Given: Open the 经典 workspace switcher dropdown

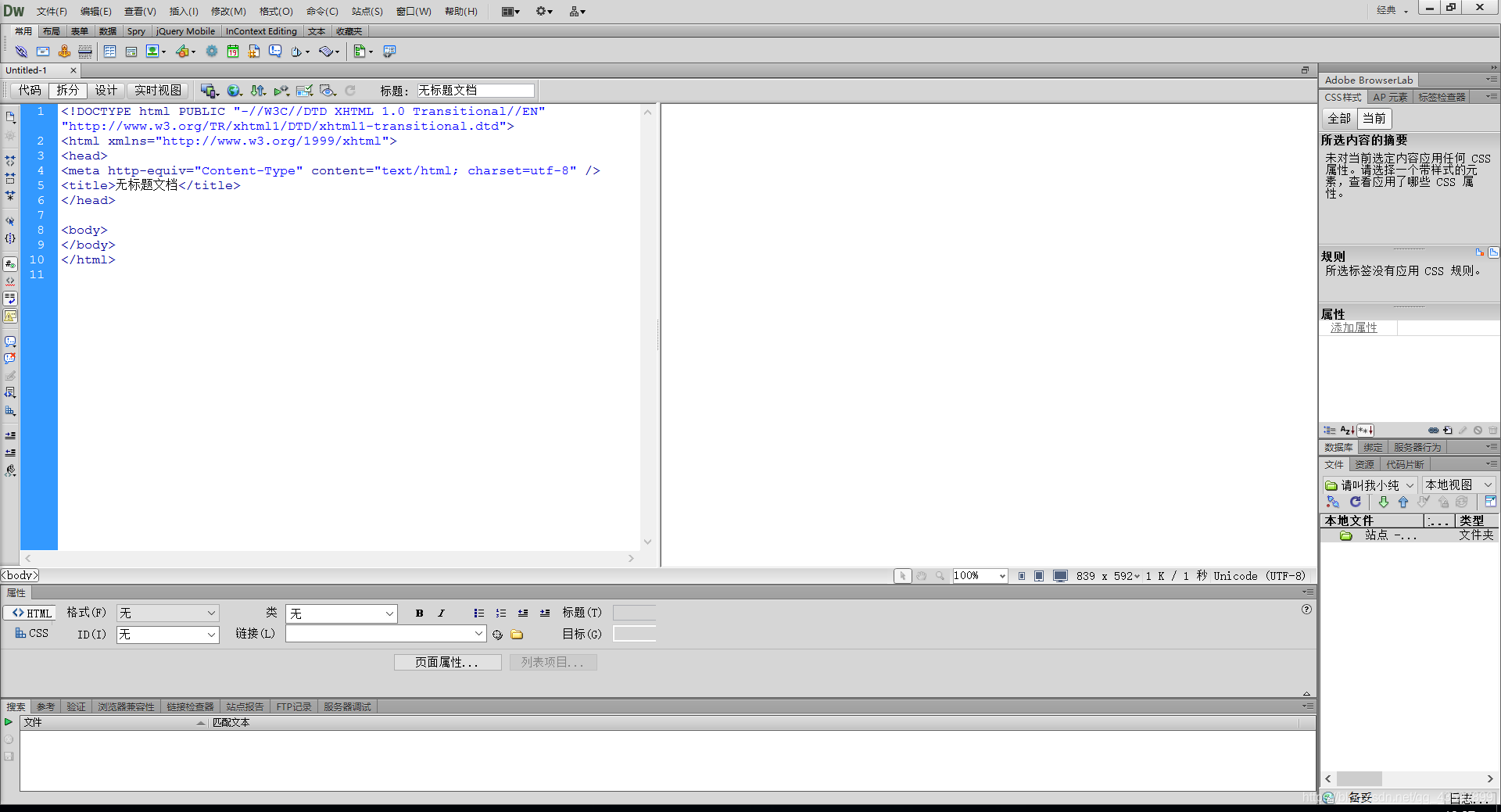Looking at the screenshot, I should (1392, 10).
